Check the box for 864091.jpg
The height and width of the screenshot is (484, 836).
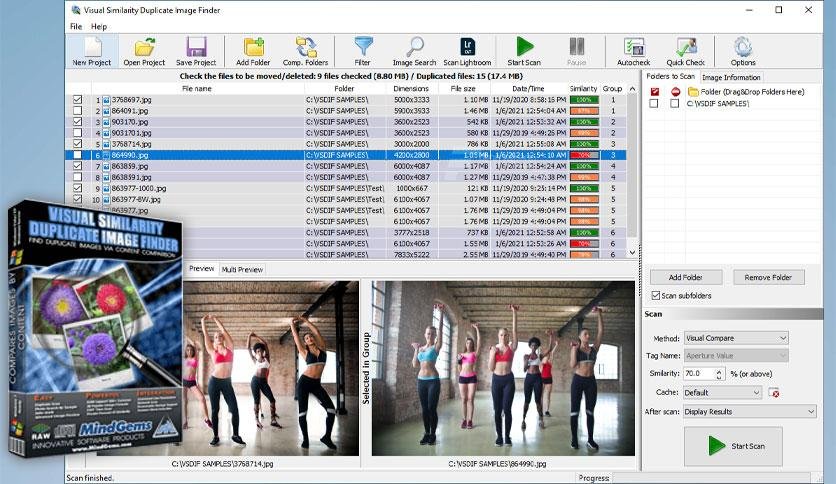[x=77, y=110]
